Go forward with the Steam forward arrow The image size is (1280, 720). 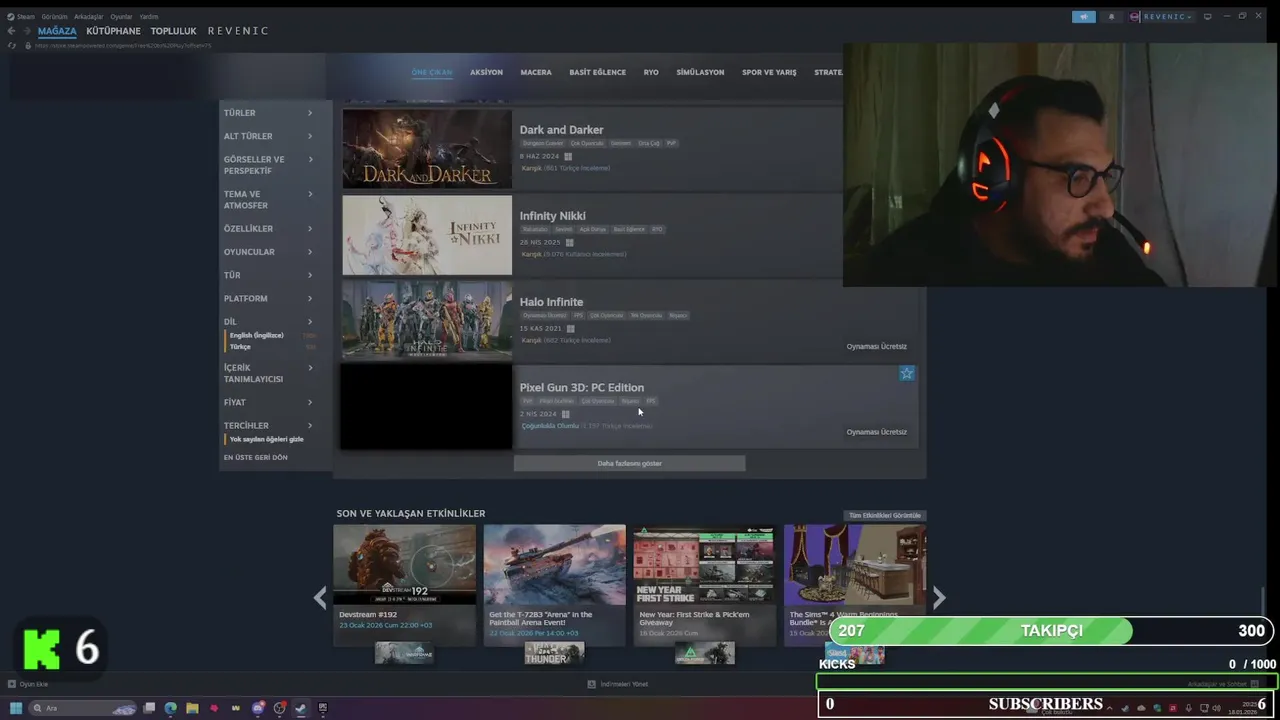(27, 31)
